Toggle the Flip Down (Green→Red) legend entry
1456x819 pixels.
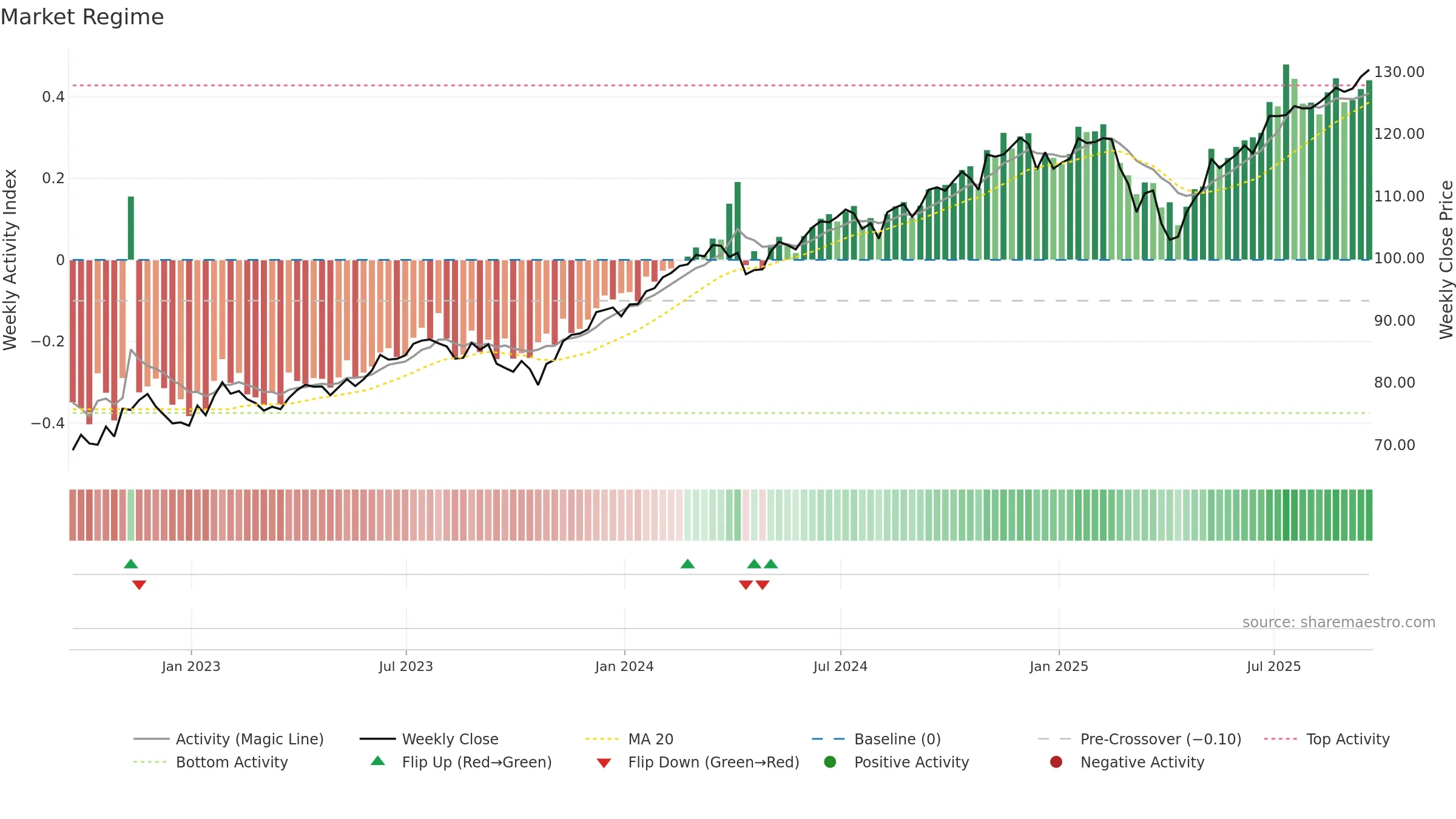pyautogui.click(x=698, y=762)
